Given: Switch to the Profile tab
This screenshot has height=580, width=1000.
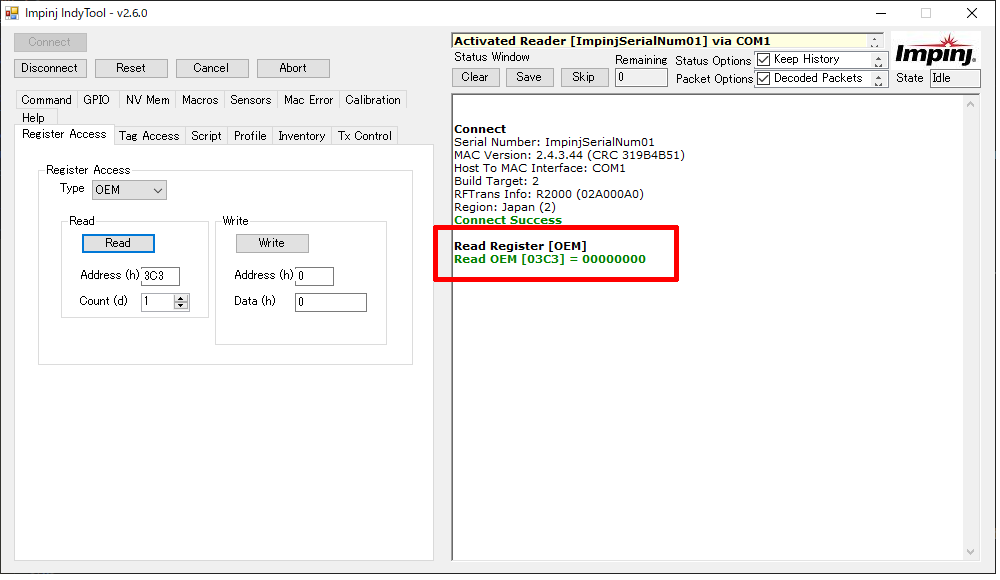Looking at the screenshot, I should coord(250,136).
